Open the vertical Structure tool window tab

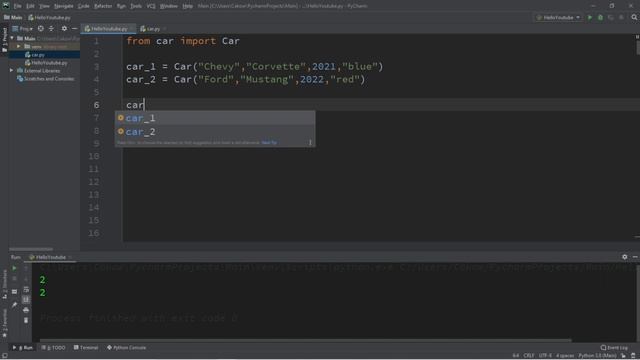click(4, 284)
